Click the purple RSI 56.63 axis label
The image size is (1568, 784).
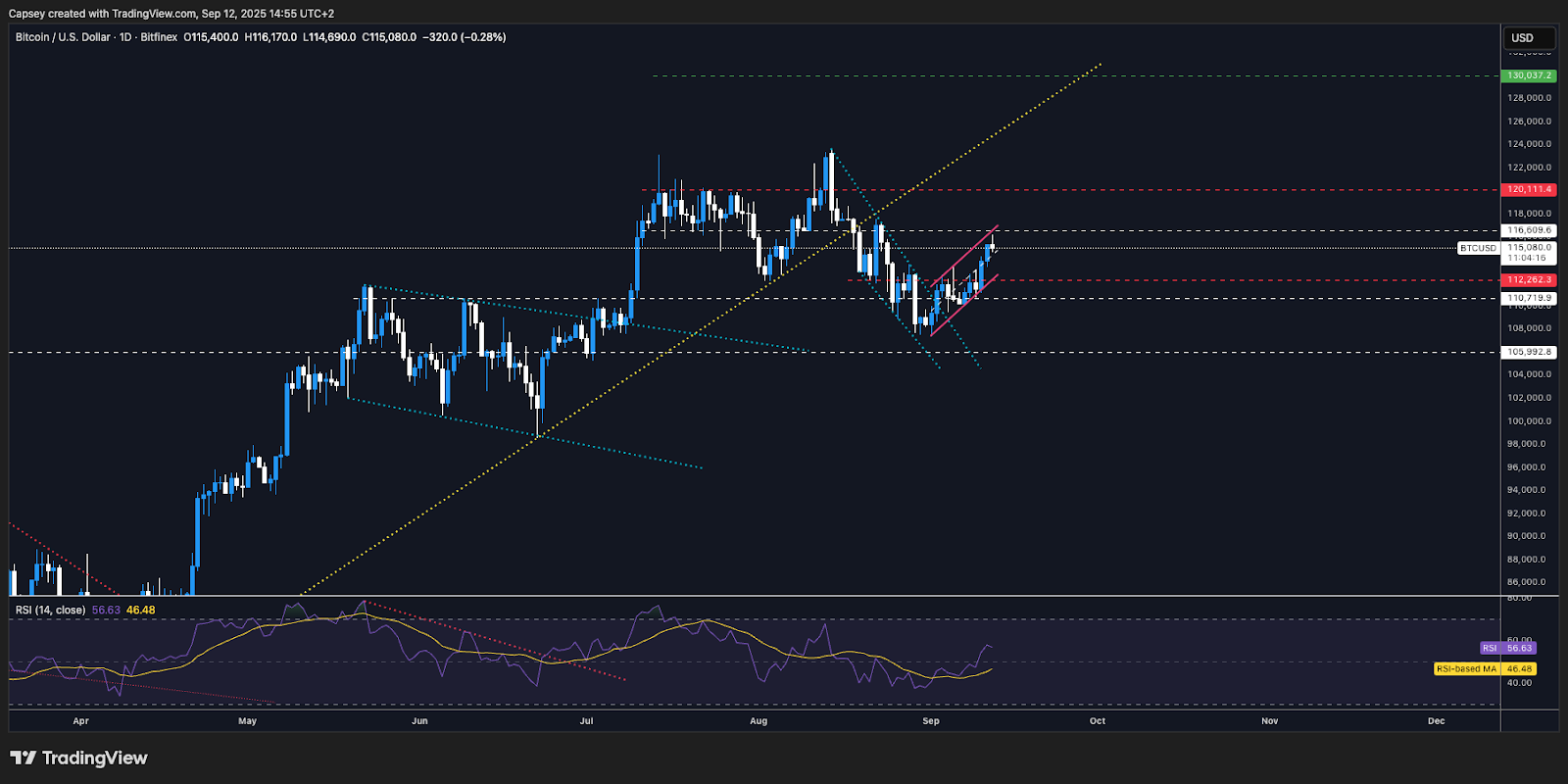(1508, 648)
